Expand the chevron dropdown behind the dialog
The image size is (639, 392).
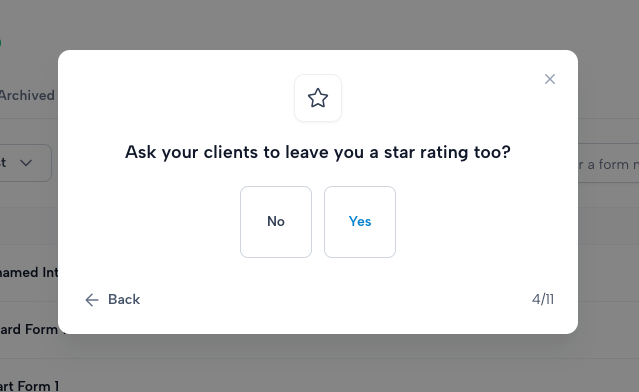pos(26,163)
